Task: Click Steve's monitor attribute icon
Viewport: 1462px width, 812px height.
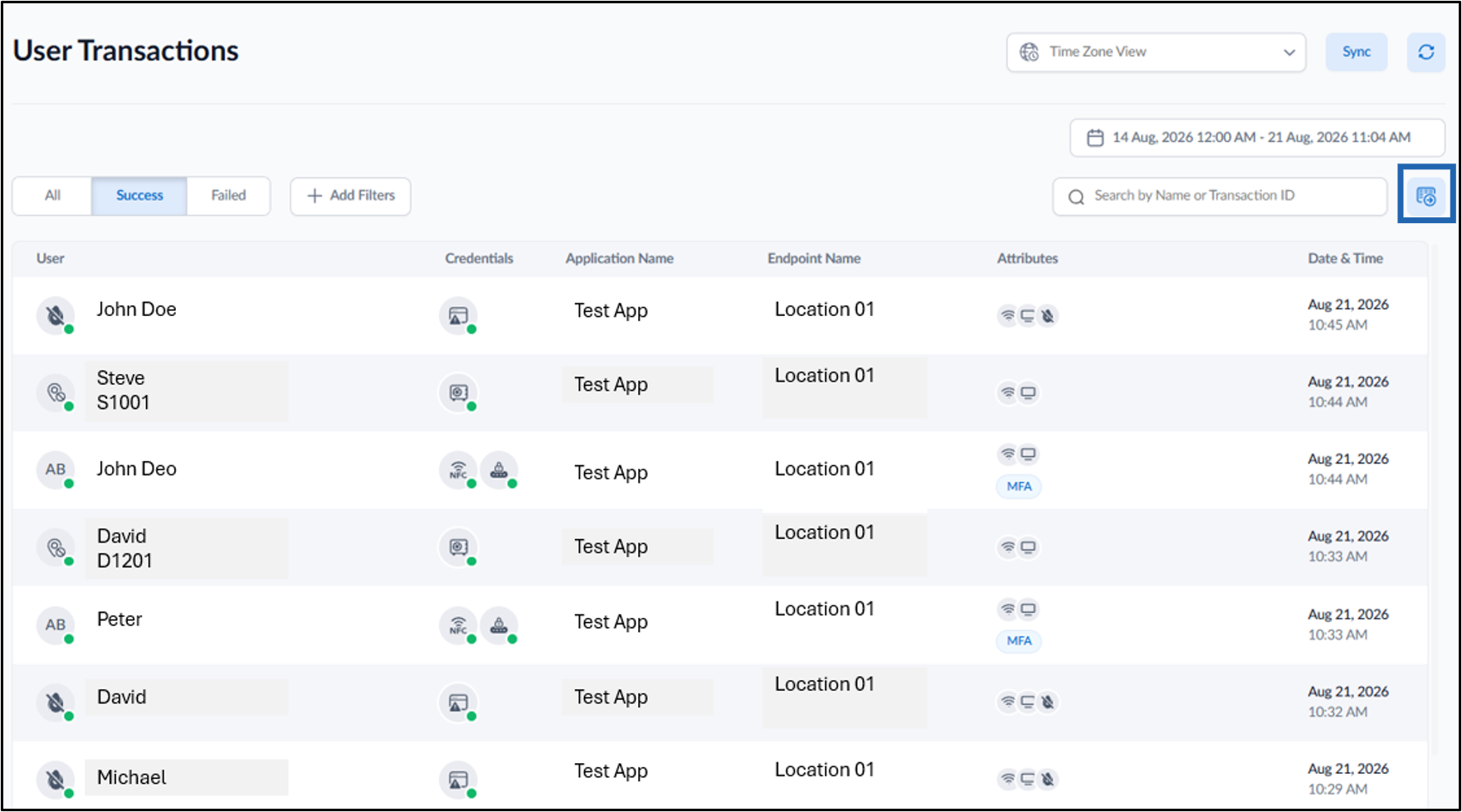Action: tap(1028, 393)
